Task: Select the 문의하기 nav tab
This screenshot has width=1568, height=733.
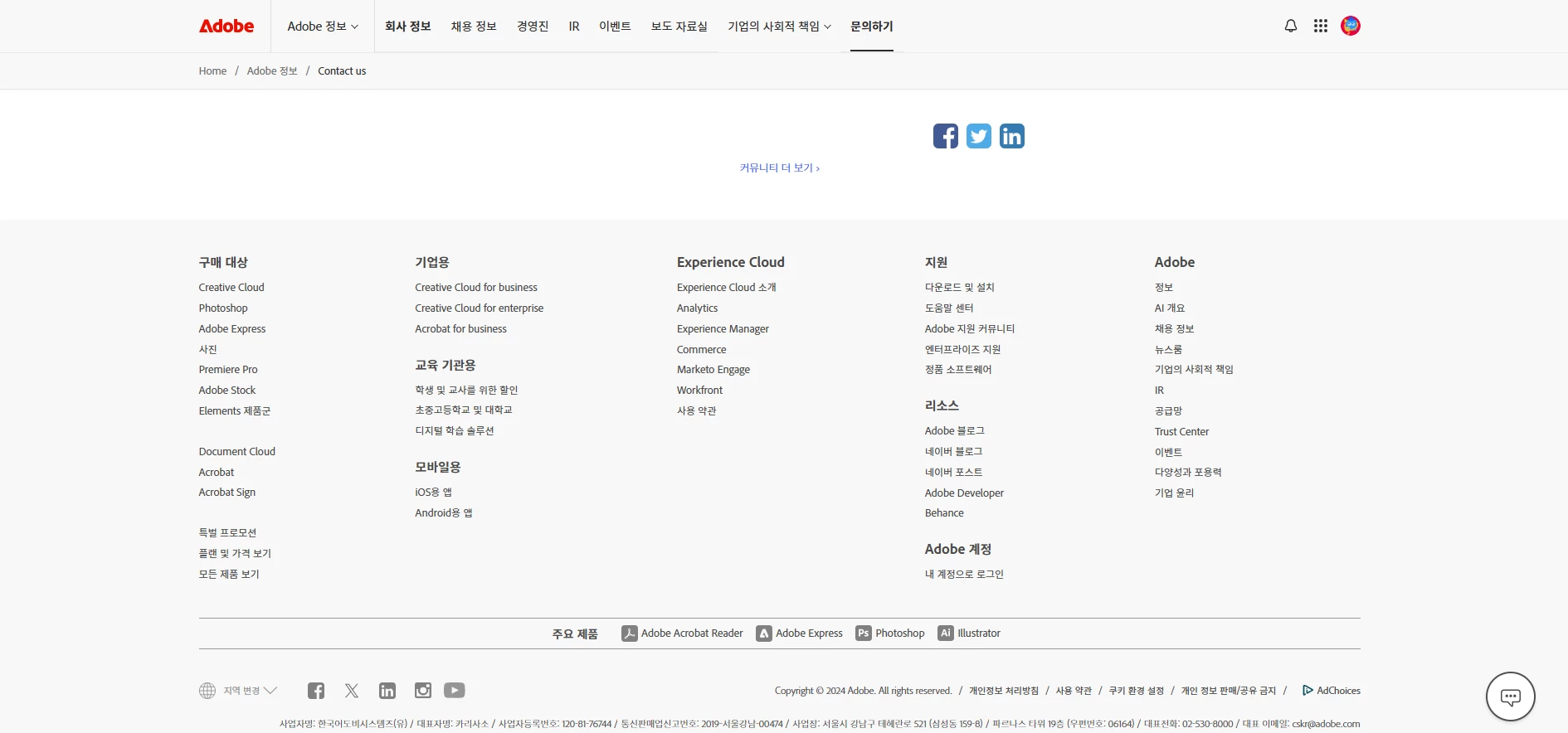Action: pos(872,27)
